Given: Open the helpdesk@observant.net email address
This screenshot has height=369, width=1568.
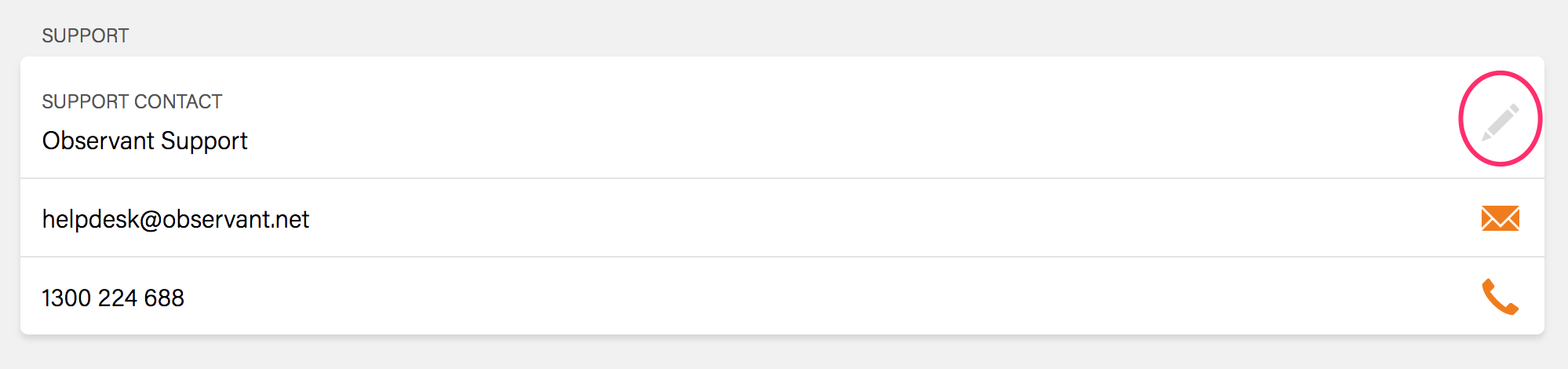Looking at the screenshot, I should coord(176,219).
